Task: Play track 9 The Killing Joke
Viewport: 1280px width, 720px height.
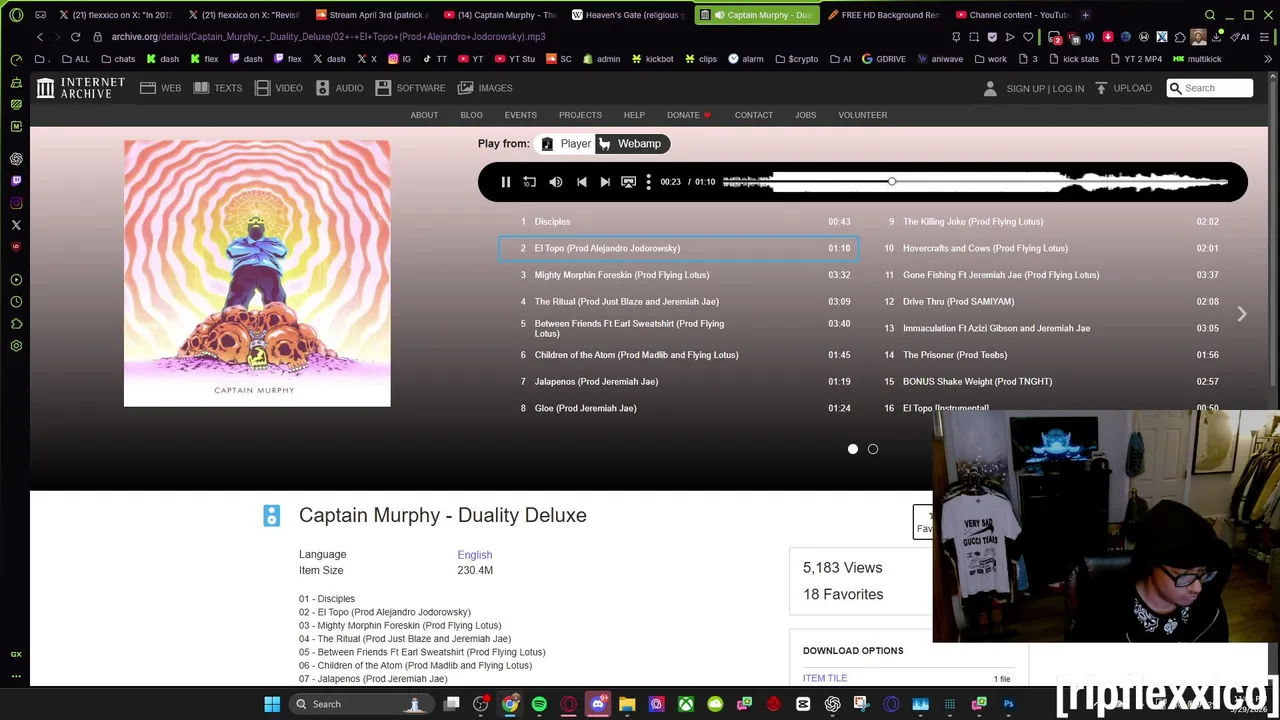Action: point(1050,222)
